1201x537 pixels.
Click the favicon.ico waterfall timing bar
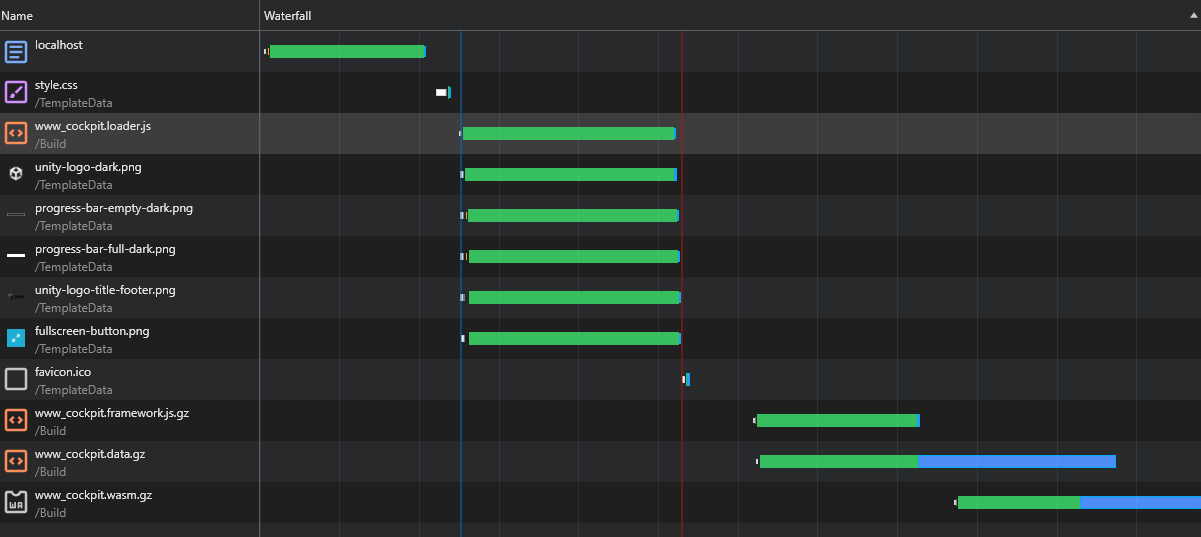click(687, 380)
